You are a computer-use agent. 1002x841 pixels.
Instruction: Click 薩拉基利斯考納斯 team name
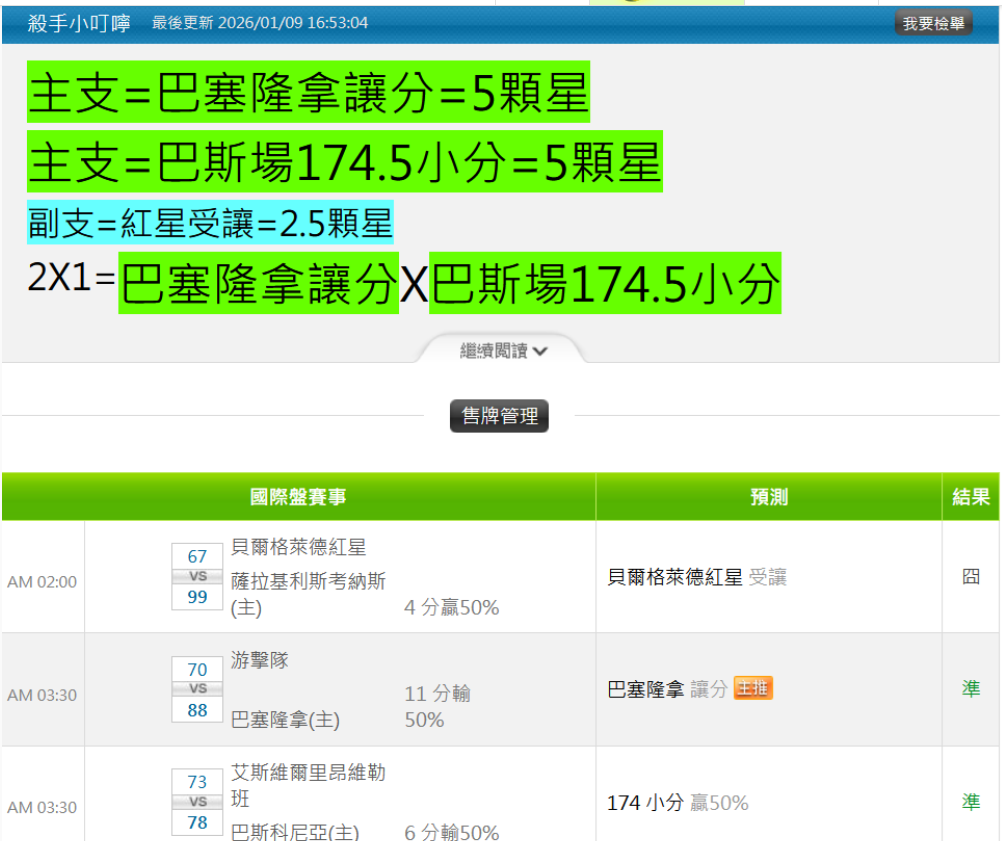pos(308,582)
